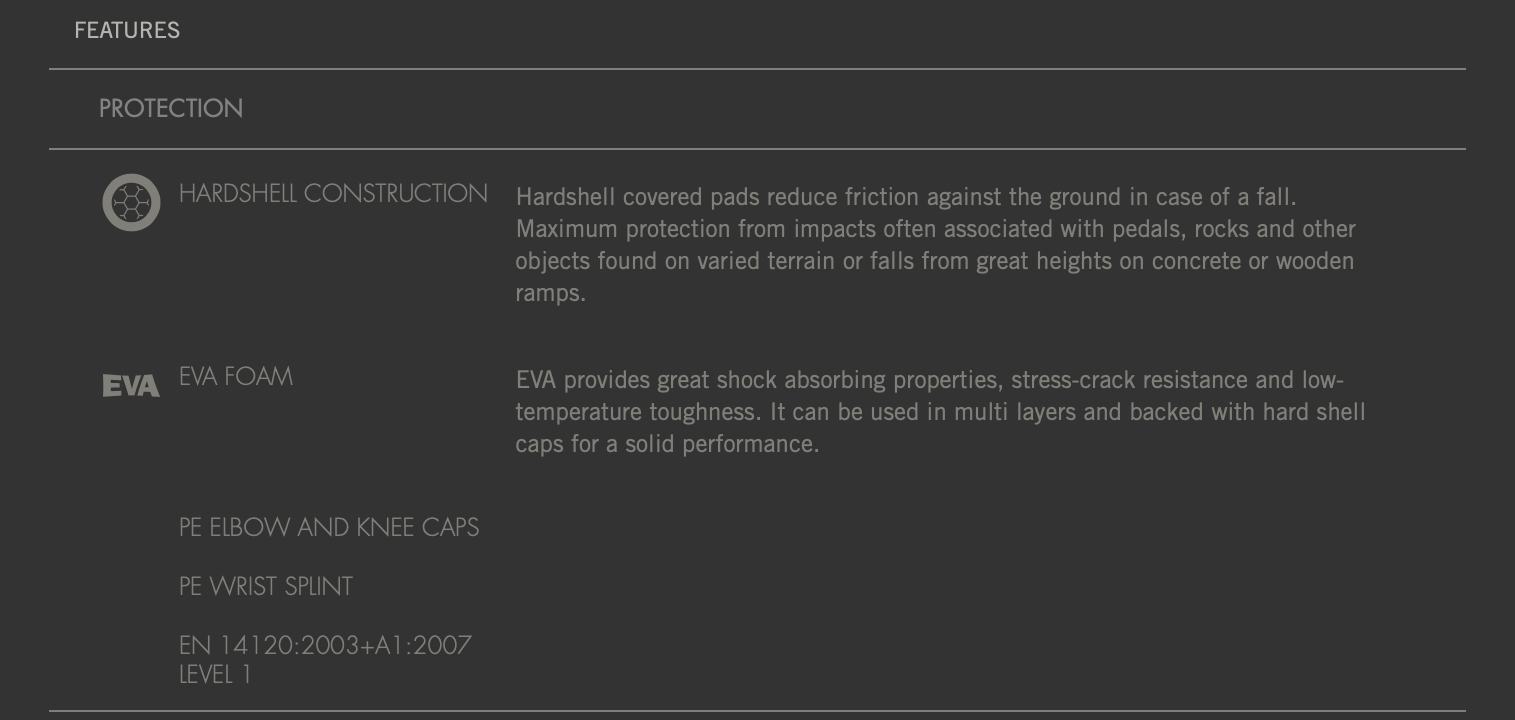Click the EVA foam logo icon

click(131, 386)
